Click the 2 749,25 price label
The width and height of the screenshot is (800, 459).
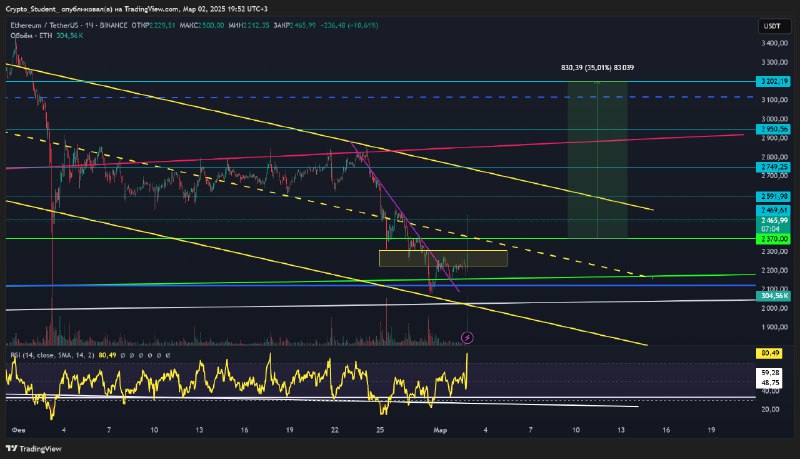[x=773, y=167]
